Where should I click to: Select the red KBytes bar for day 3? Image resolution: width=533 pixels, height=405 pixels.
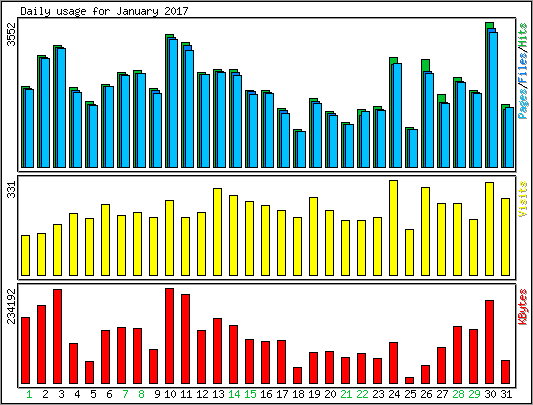[x=57, y=336]
